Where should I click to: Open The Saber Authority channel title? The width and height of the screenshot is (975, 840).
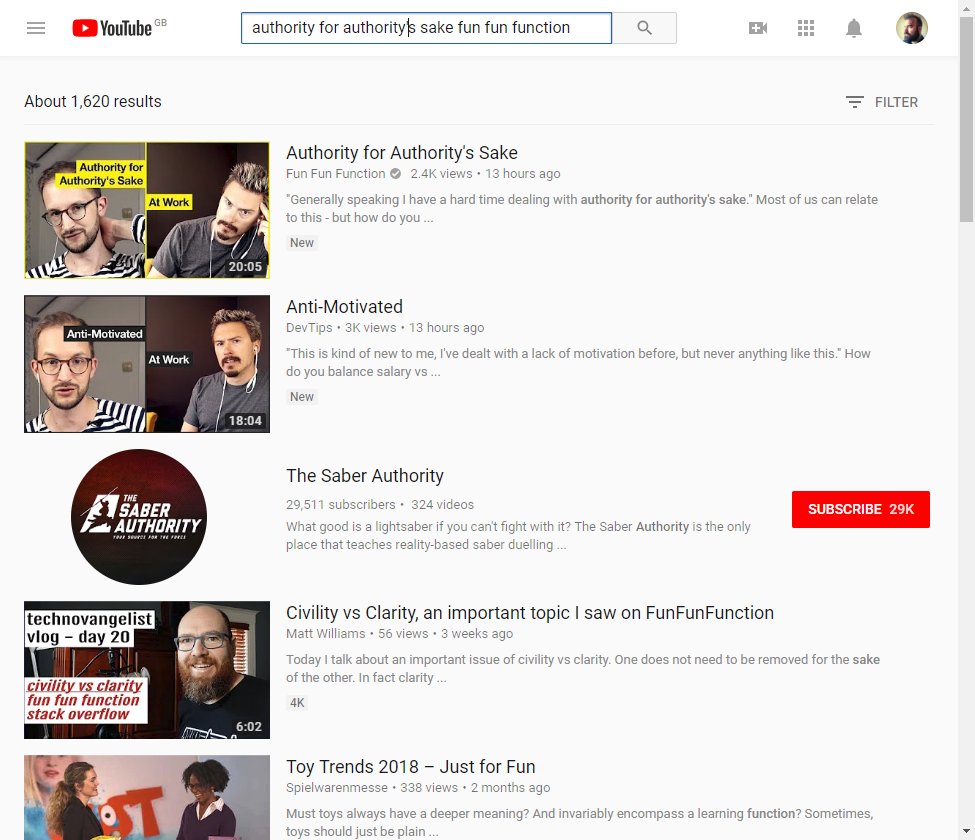365,476
